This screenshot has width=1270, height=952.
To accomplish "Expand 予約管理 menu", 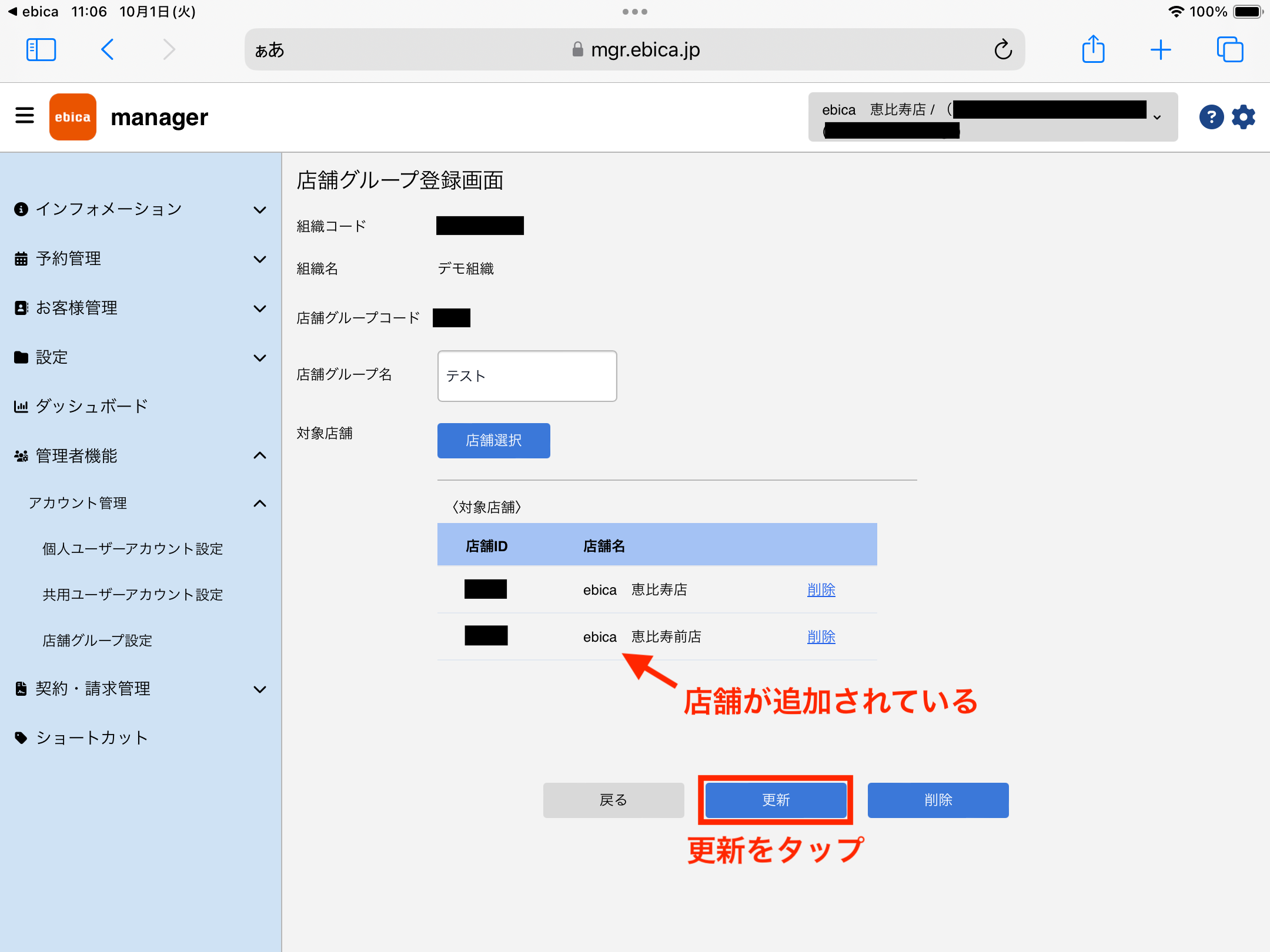I will [141, 259].
